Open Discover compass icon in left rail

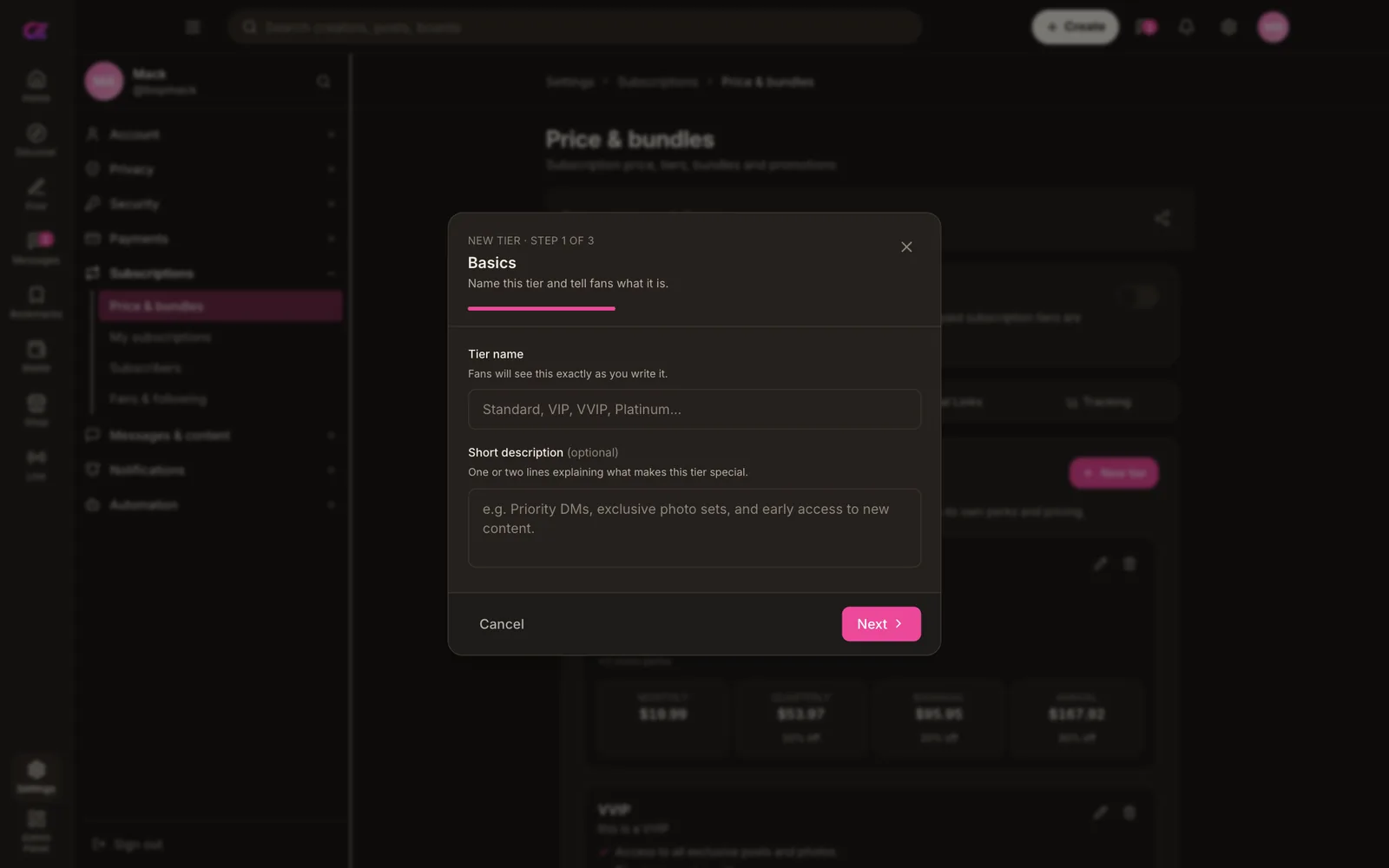(x=36, y=139)
